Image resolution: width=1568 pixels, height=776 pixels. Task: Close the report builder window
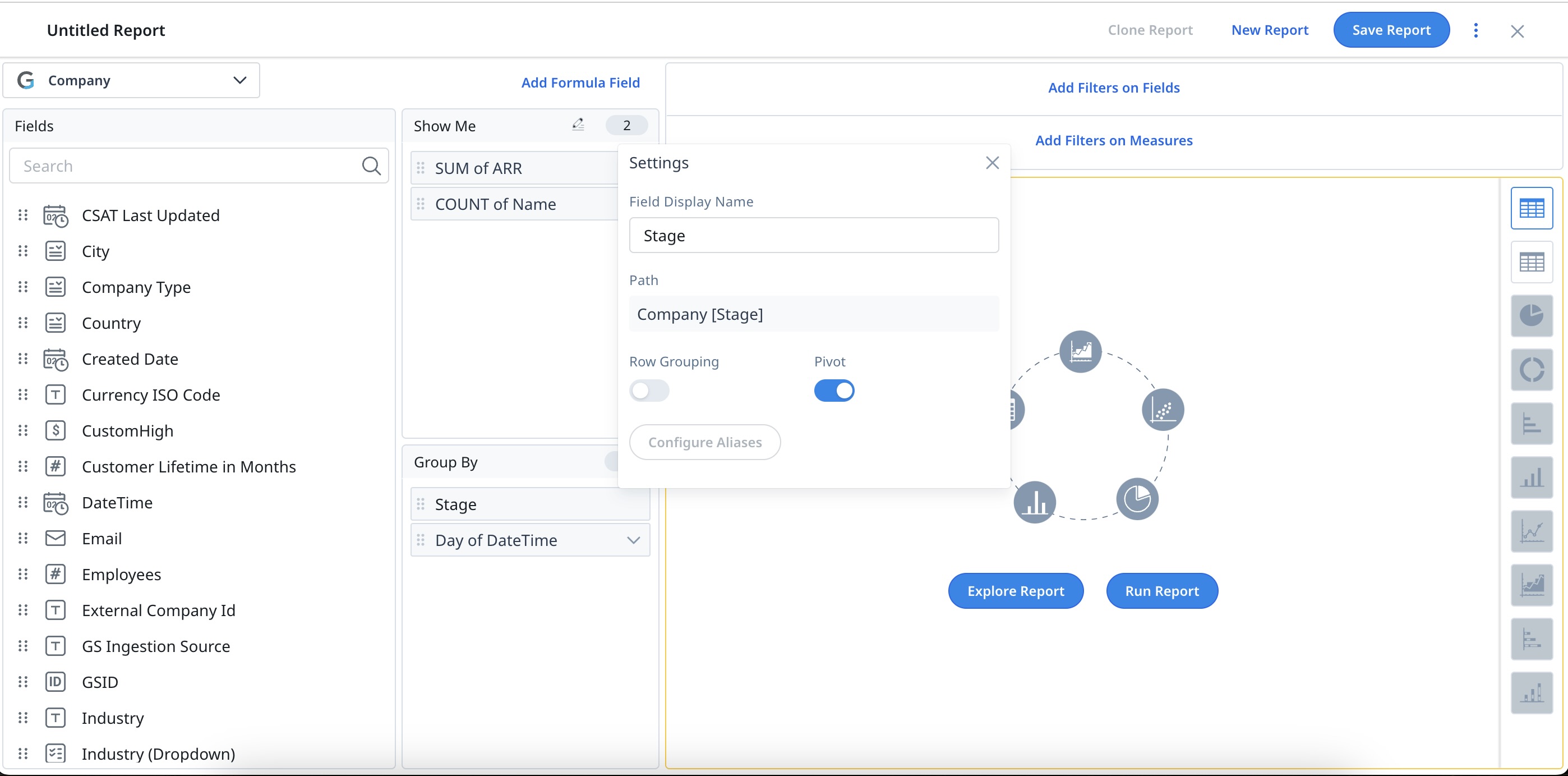[1517, 31]
